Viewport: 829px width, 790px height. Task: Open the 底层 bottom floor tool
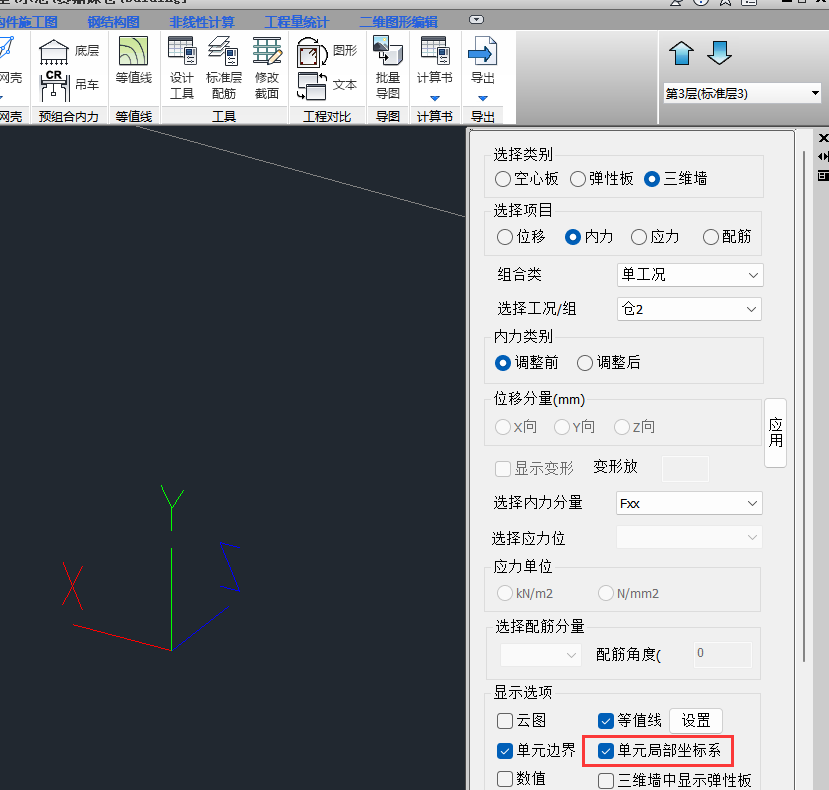tap(69, 51)
